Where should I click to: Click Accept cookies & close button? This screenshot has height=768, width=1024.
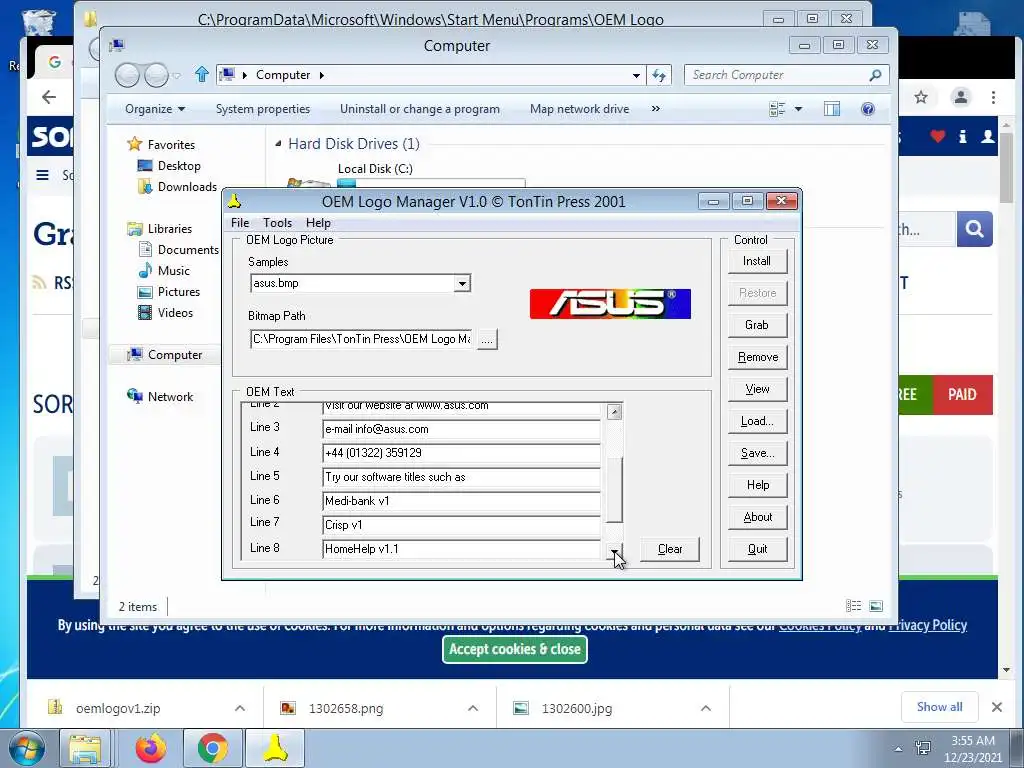[x=515, y=649]
